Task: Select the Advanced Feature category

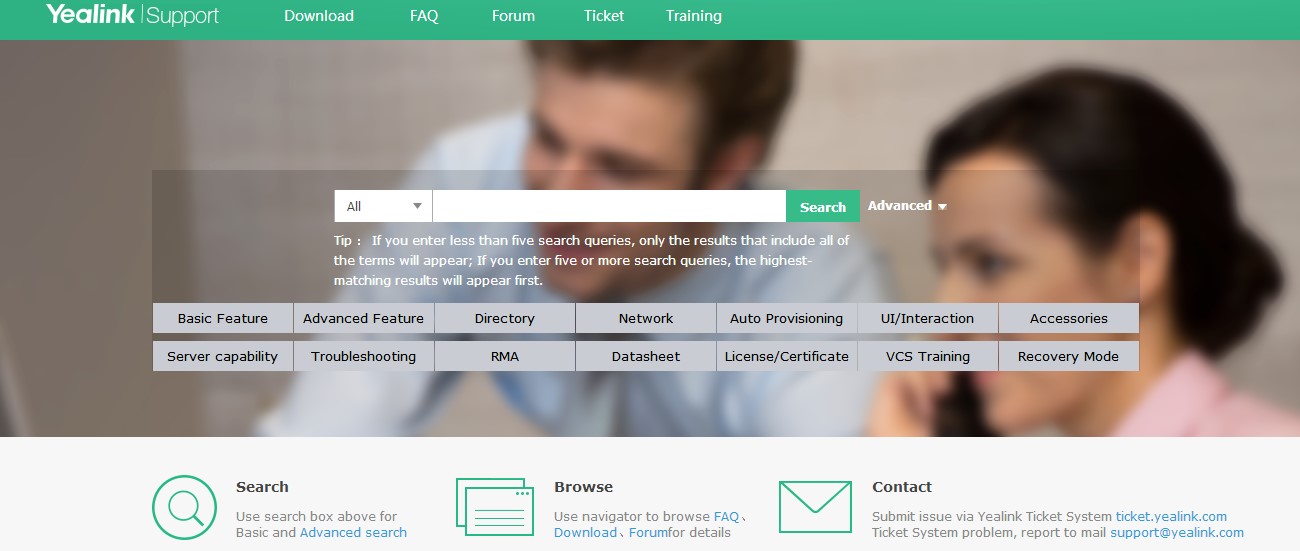Action: (x=364, y=318)
